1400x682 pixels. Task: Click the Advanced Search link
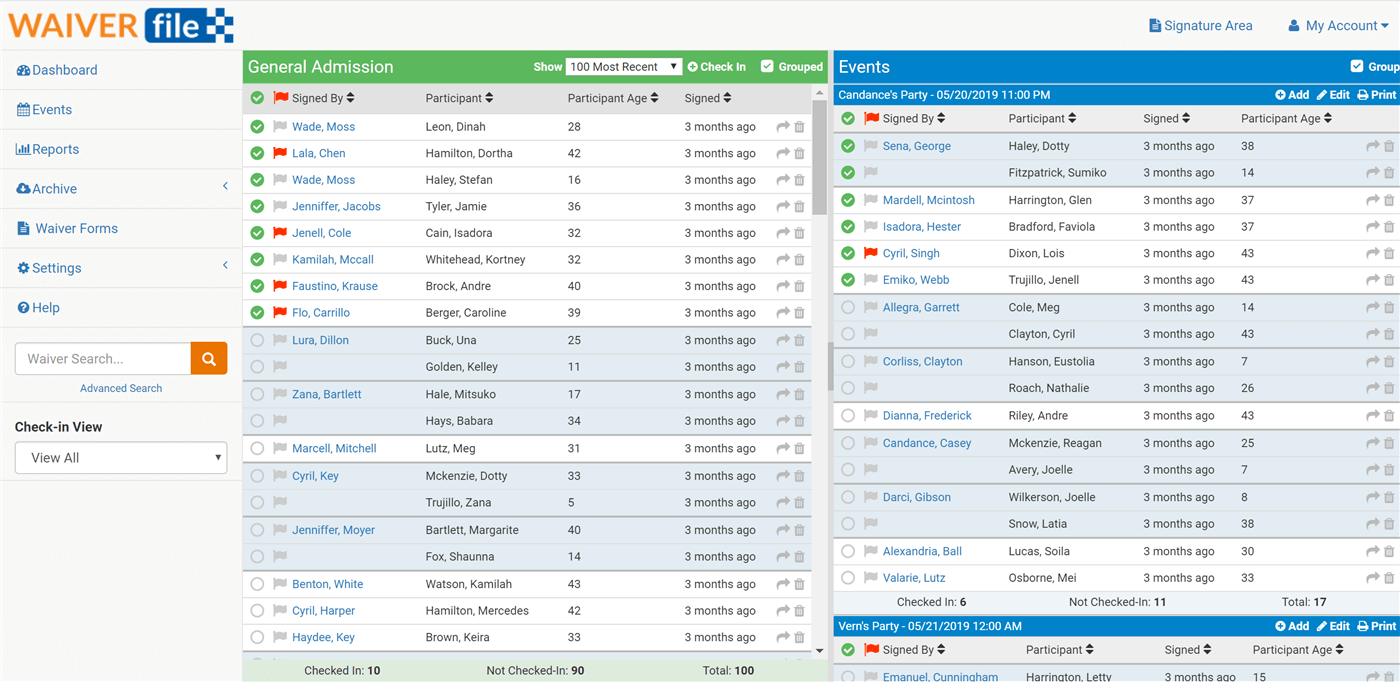120,388
